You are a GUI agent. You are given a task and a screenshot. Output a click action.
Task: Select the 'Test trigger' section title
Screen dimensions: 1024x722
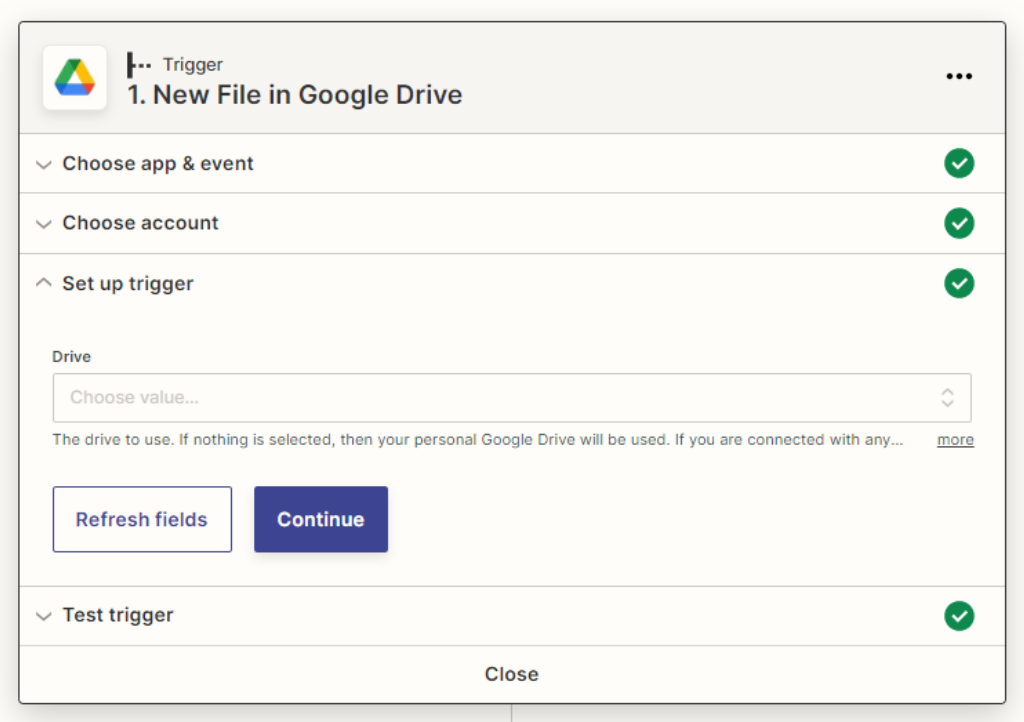pos(118,616)
